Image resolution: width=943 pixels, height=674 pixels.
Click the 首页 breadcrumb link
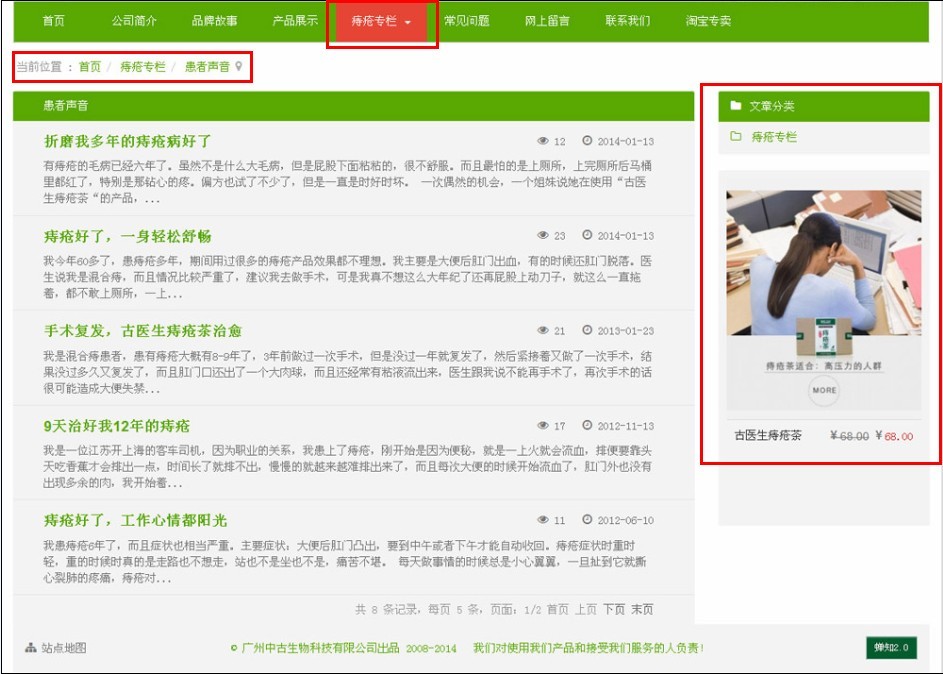pos(90,67)
